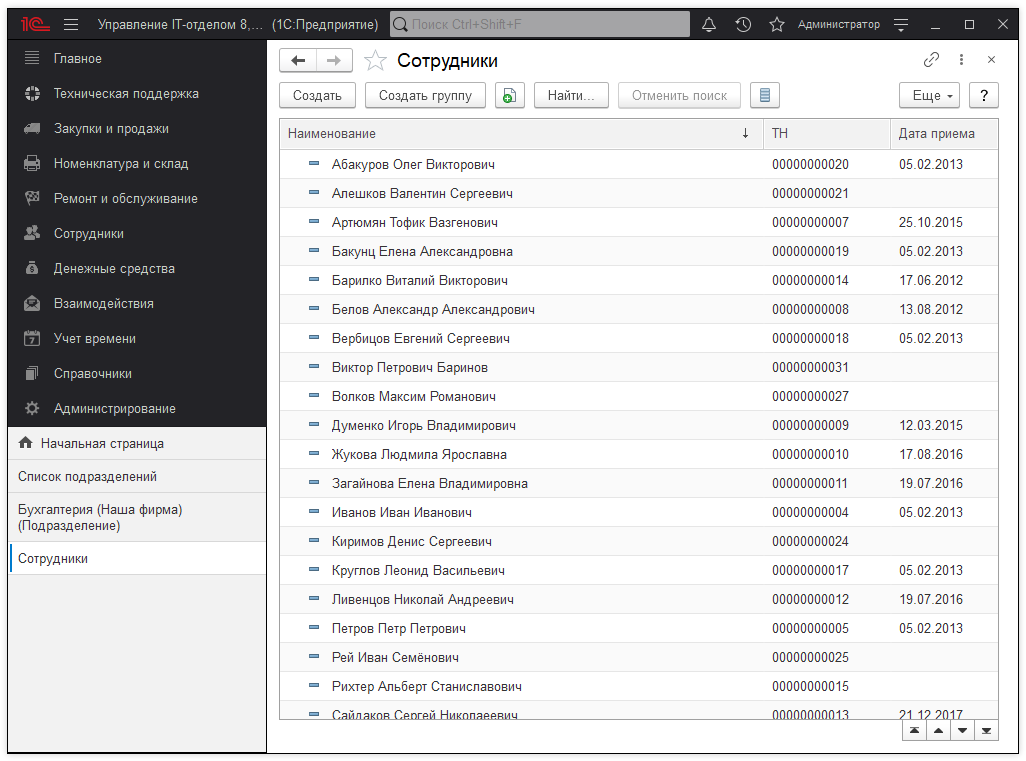Click the create-by-copying icon with green plus

tap(510, 96)
